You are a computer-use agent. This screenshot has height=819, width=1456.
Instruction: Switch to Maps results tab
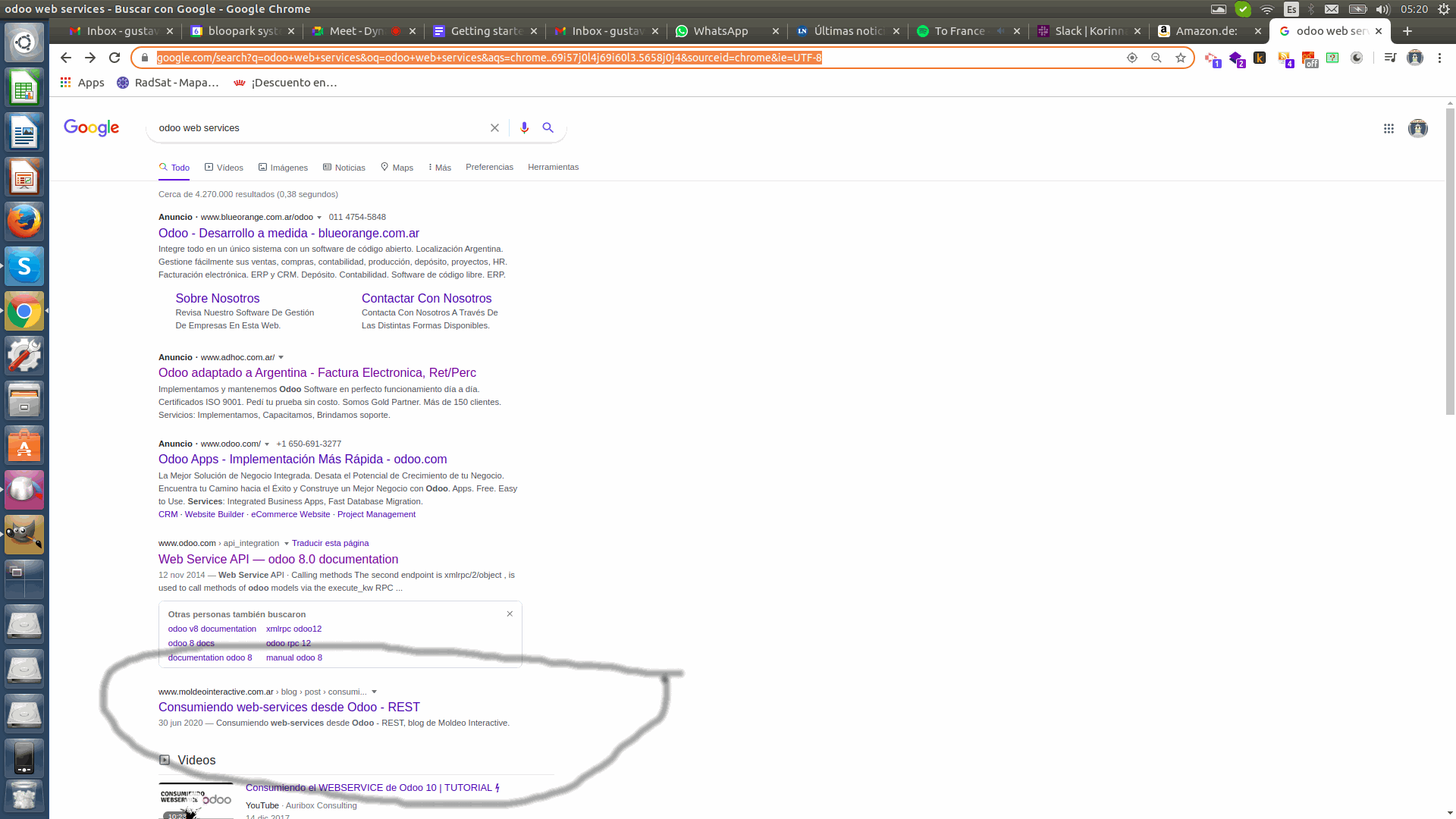click(x=397, y=168)
